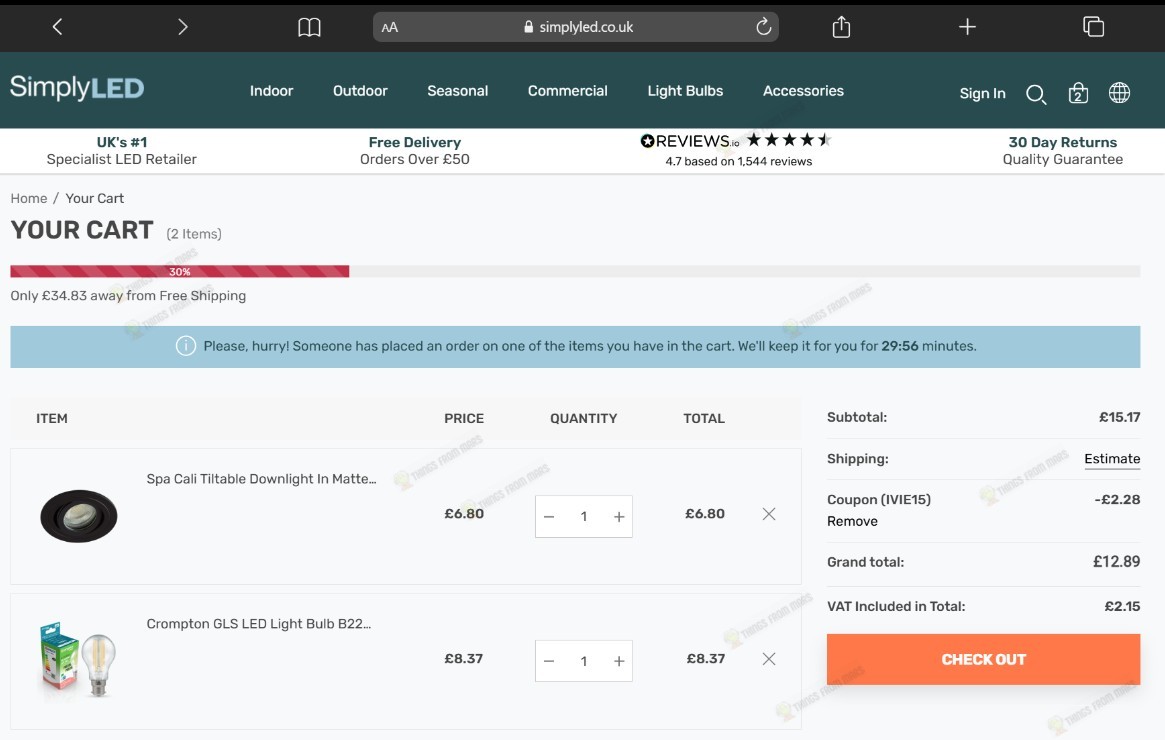Remove the IVIE15 coupon

pyautogui.click(x=852, y=522)
